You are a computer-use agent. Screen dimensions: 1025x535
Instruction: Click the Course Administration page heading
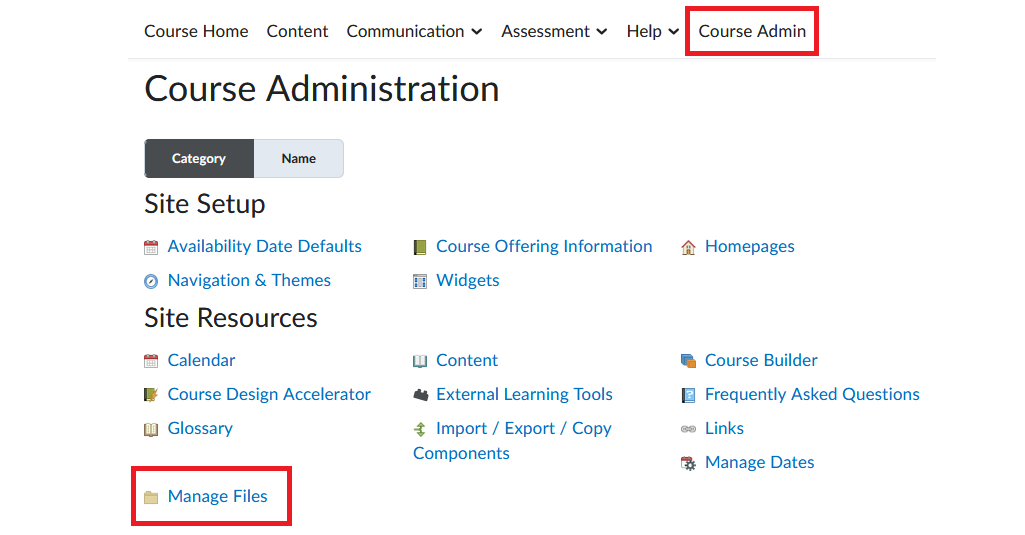click(x=322, y=88)
